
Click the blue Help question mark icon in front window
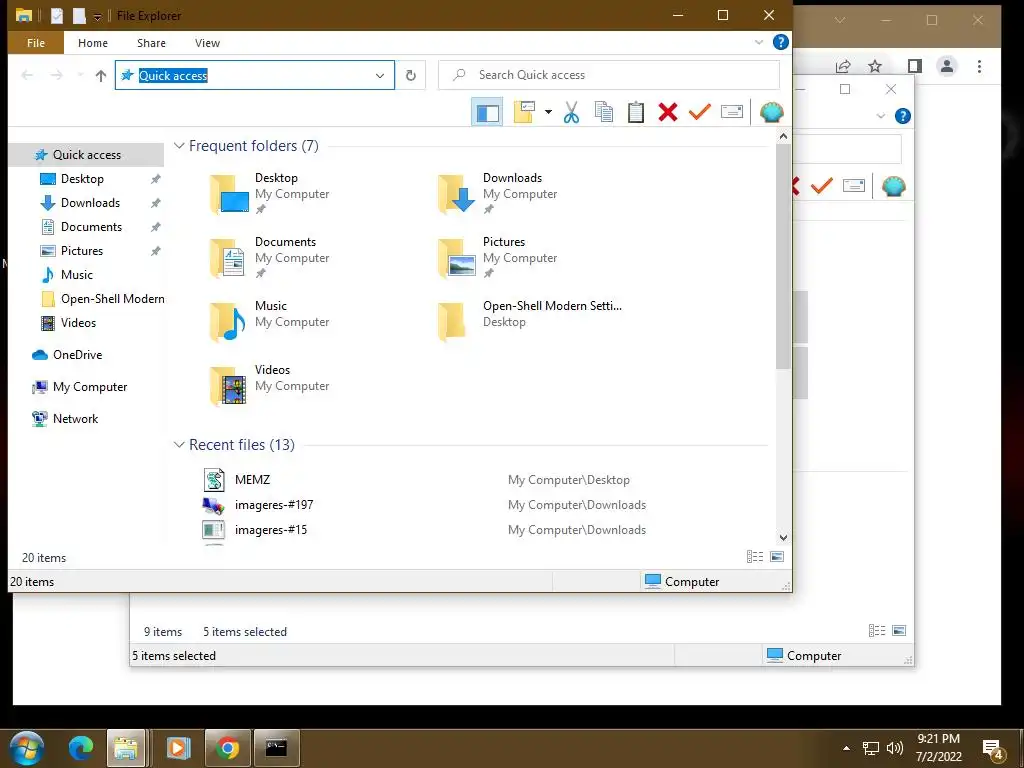coord(780,42)
